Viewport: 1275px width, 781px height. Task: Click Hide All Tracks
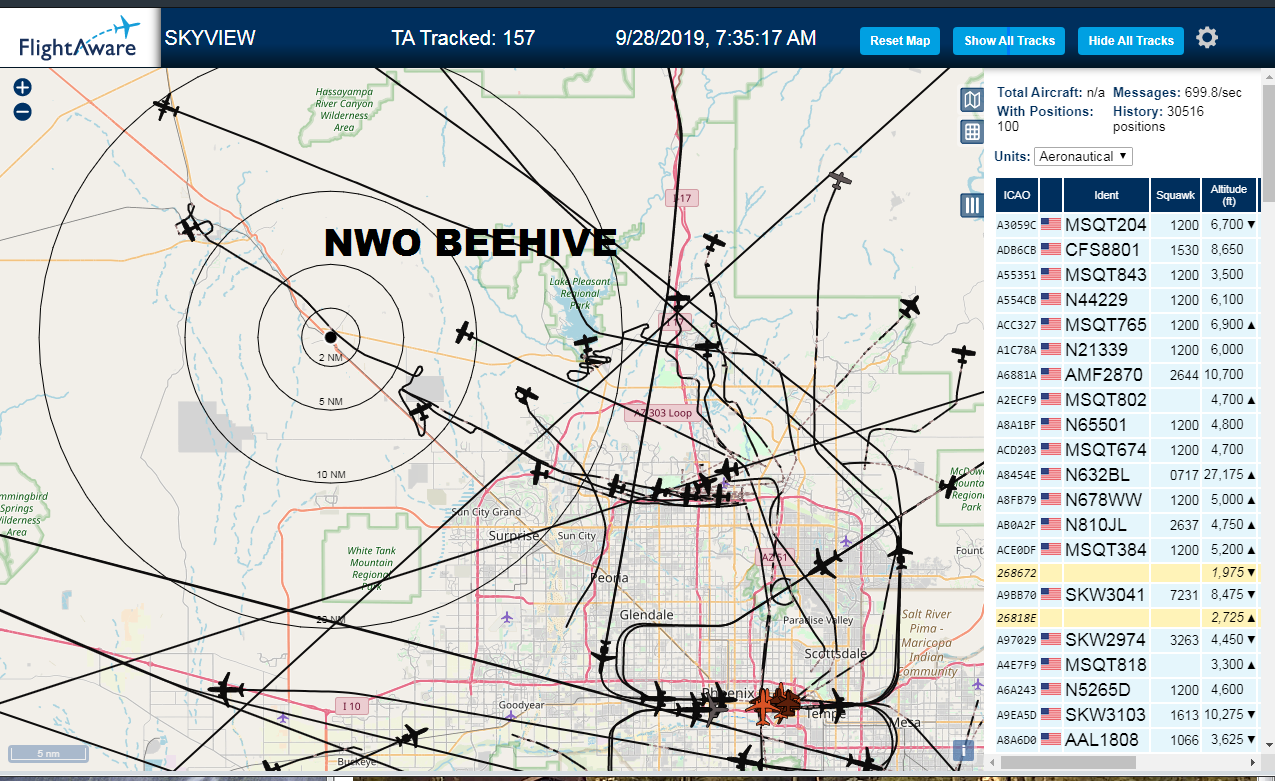click(1131, 41)
